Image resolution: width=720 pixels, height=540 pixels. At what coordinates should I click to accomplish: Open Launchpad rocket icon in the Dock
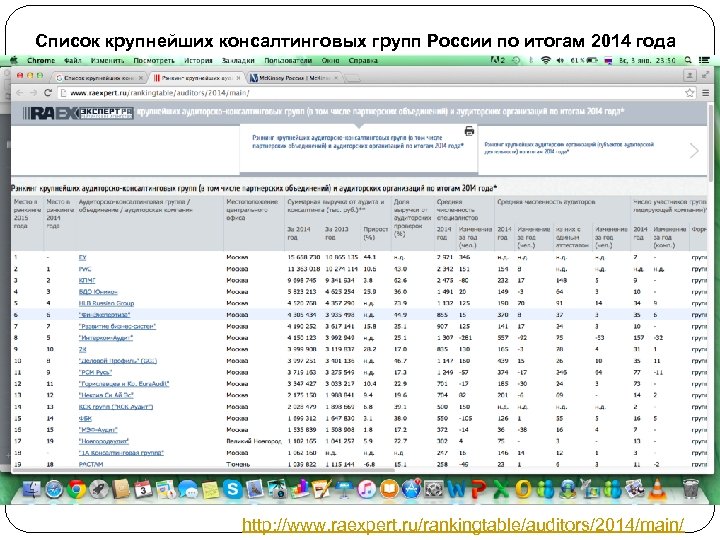(98, 489)
